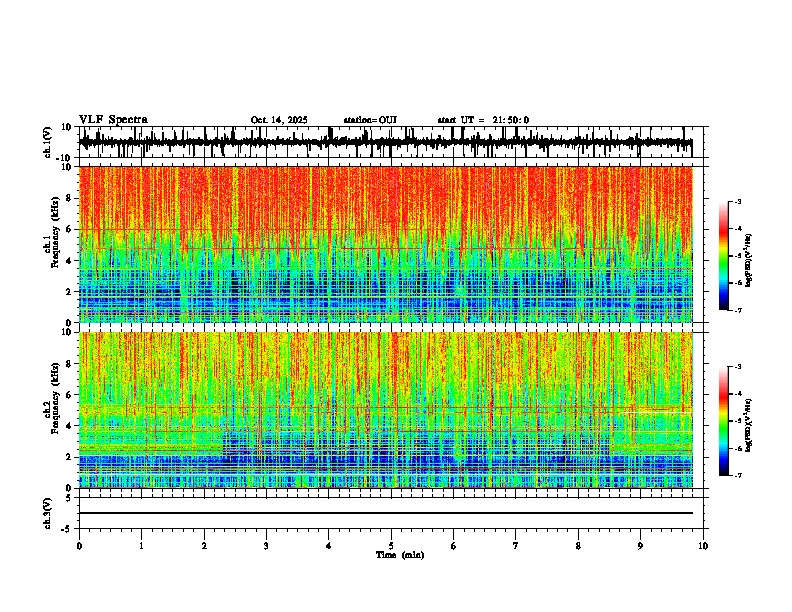Click the "Time (min)" axis label
The width and height of the screenshot is (792, 612).
point(400,555)
